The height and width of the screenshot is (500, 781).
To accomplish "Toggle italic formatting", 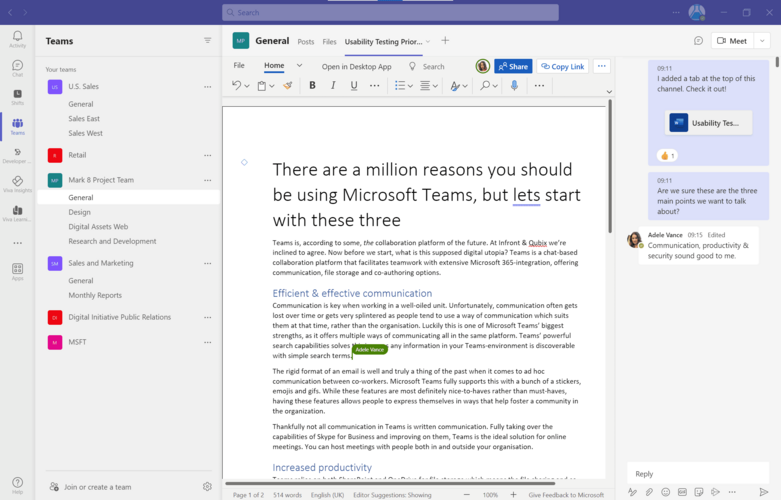I will [x=333, y=86].
